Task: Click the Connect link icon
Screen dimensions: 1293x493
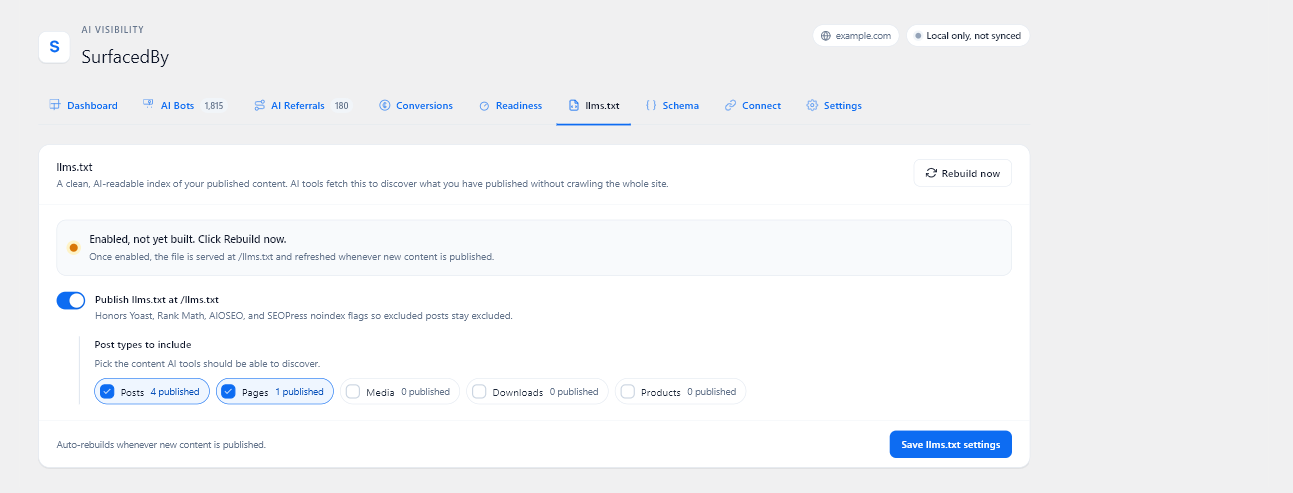Action: [730, 105]
